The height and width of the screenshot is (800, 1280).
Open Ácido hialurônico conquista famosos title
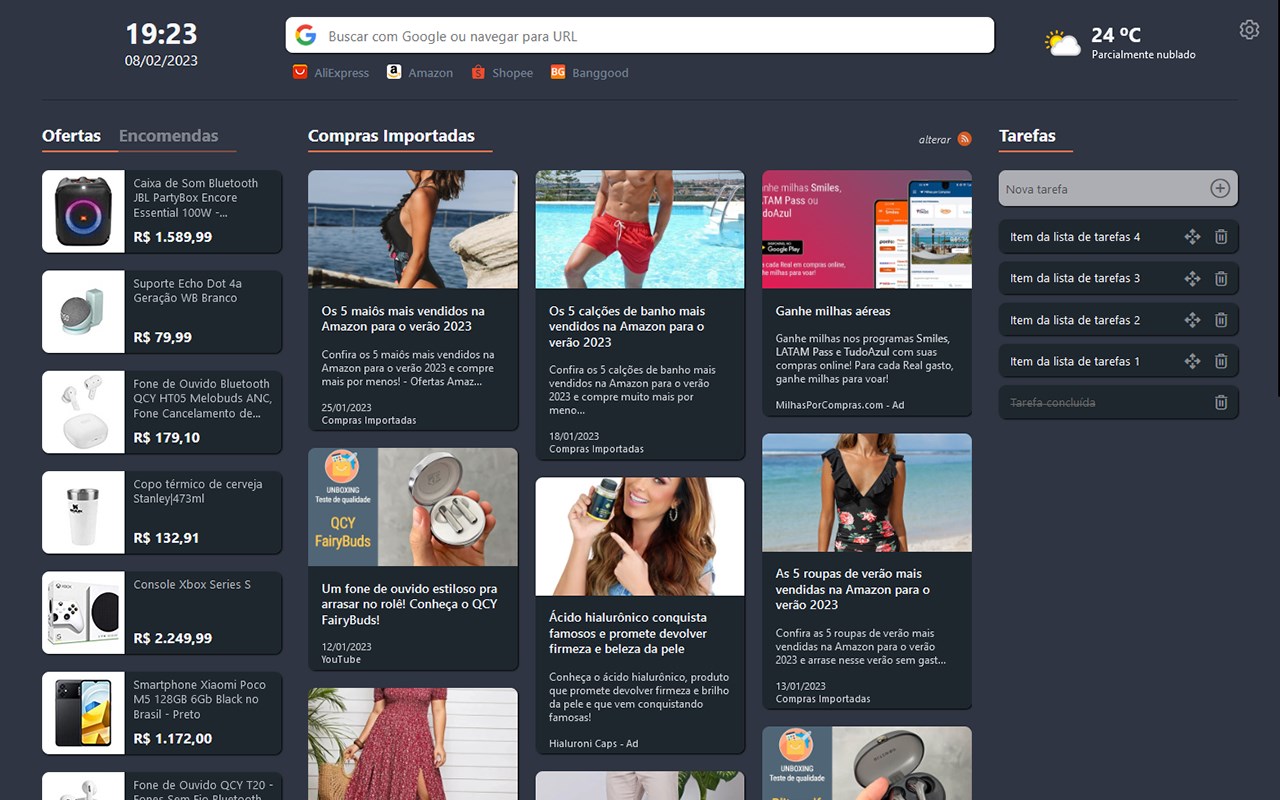coord(628,633)
